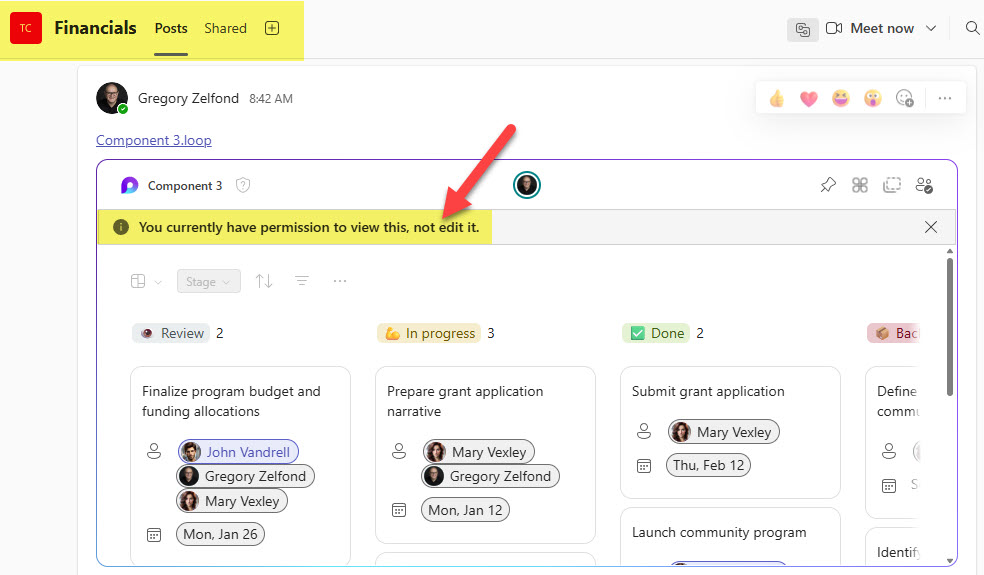
Task: Click Mary Vexley chip on Submit grant card
Action: click(724, 432)
